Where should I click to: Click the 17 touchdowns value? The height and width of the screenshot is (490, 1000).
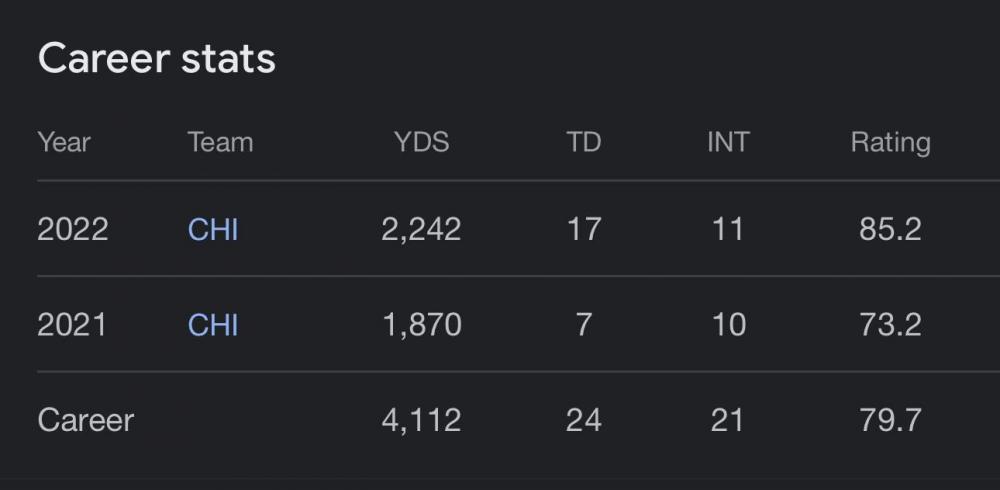[584, 229]
